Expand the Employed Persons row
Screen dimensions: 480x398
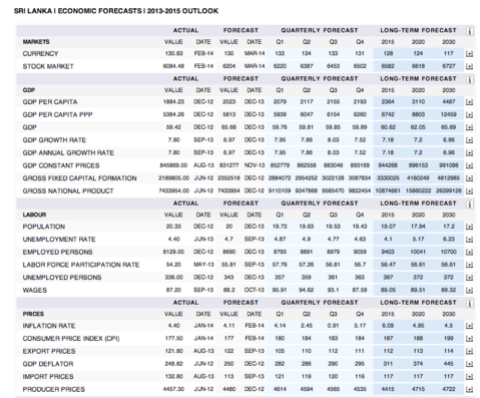coord(469,252)
